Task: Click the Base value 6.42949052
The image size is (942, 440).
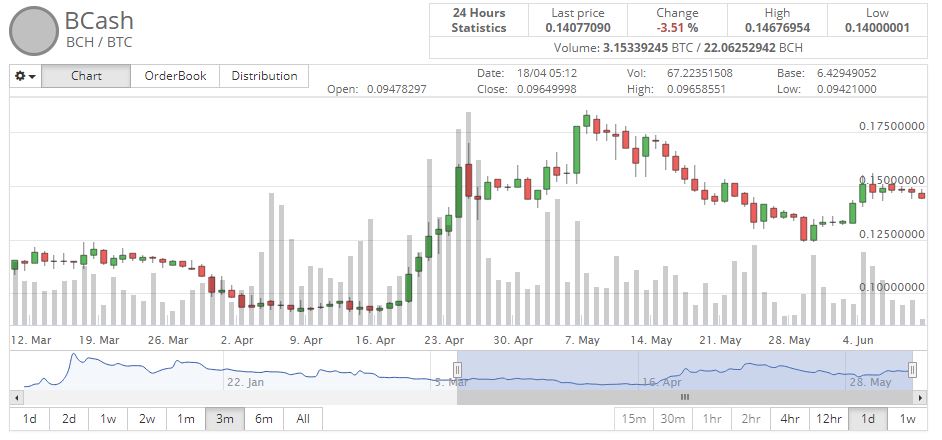Action: [846, 73]
